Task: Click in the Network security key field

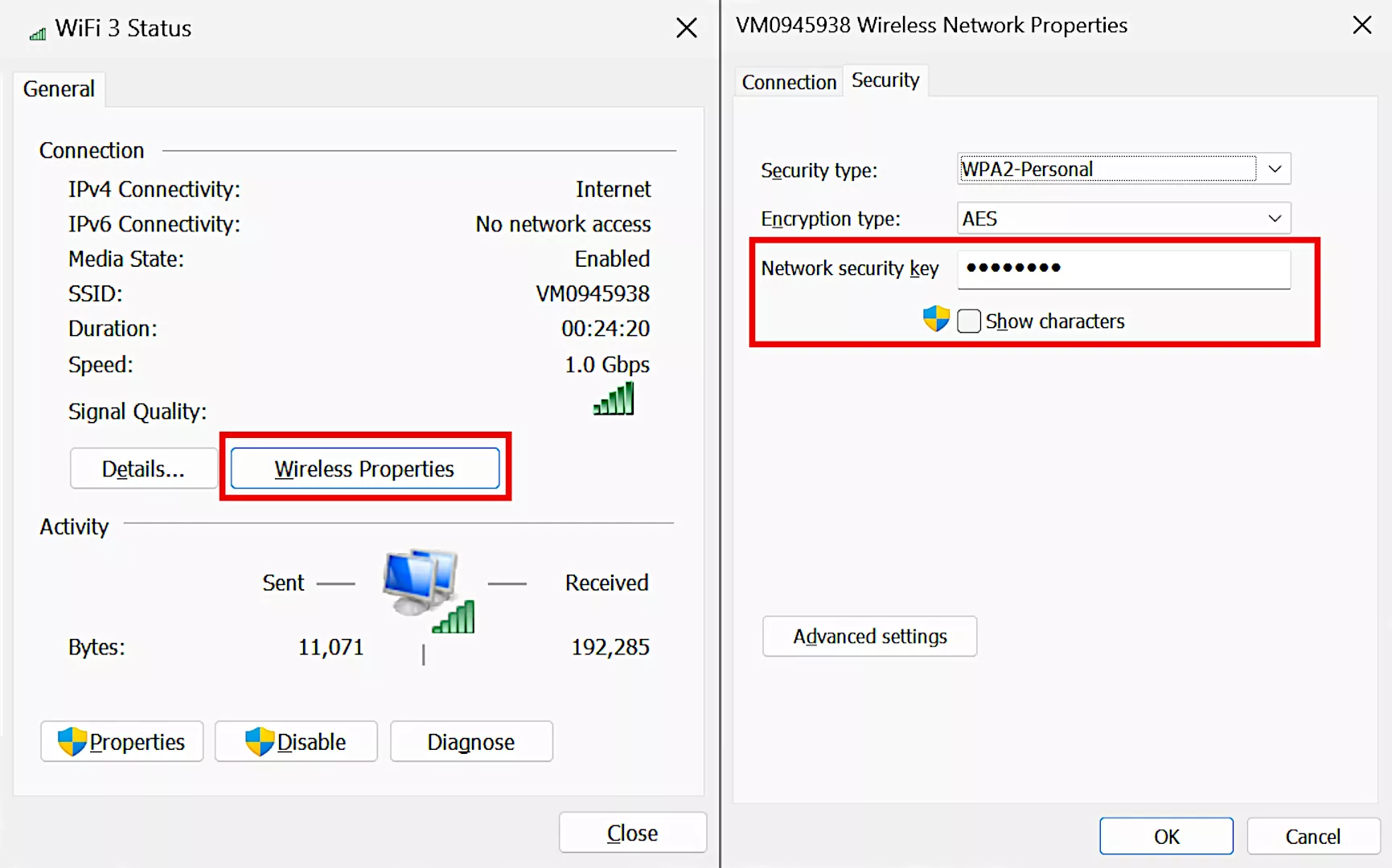Action: (x=1123, y=268)
